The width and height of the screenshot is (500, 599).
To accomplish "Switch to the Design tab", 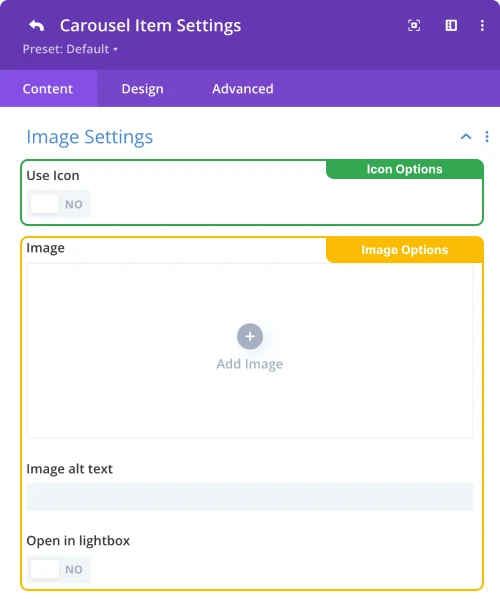I will click(x=142, y=89).
